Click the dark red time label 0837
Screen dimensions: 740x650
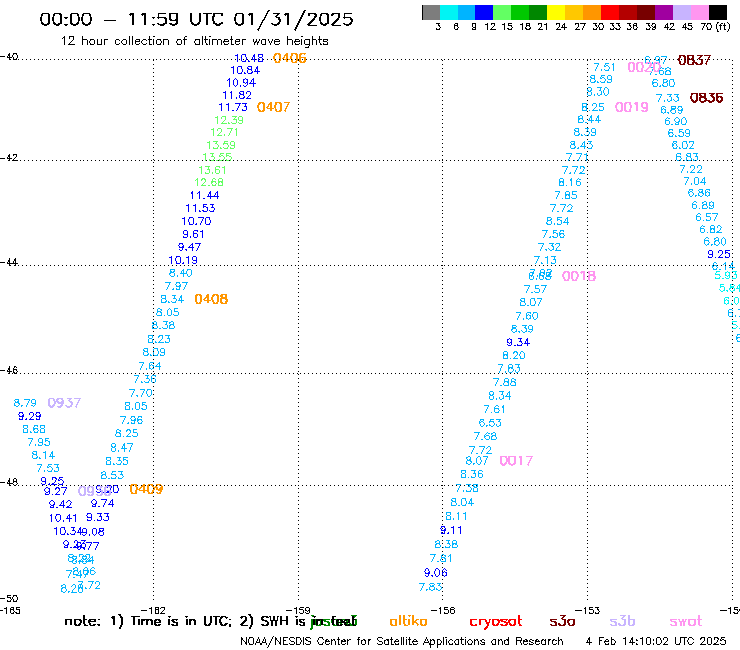tap(694, 60)
